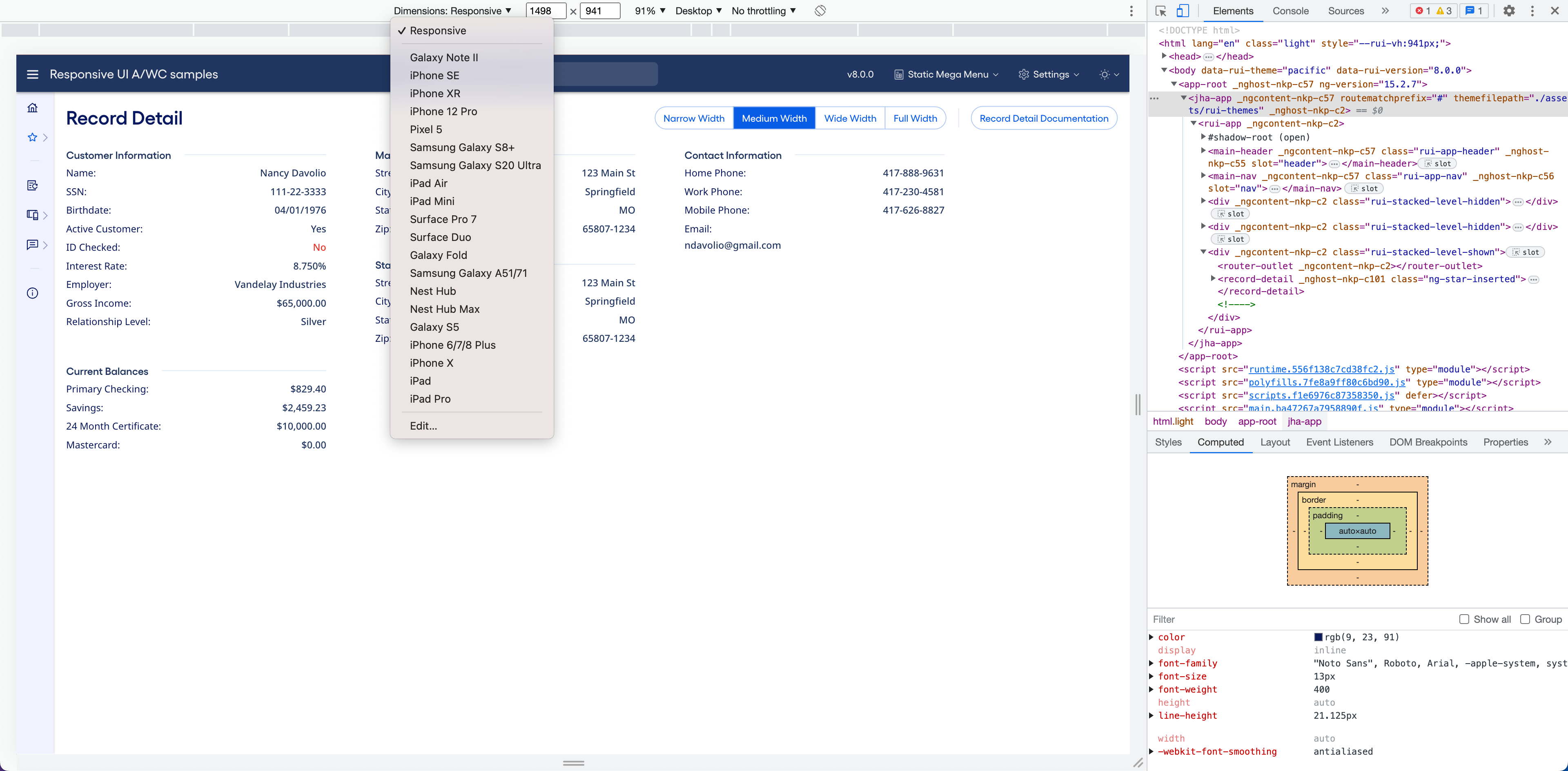1568x771 pixels.
Task: Click the info icon at the sidebar bottom
Action: coord(32,293)
